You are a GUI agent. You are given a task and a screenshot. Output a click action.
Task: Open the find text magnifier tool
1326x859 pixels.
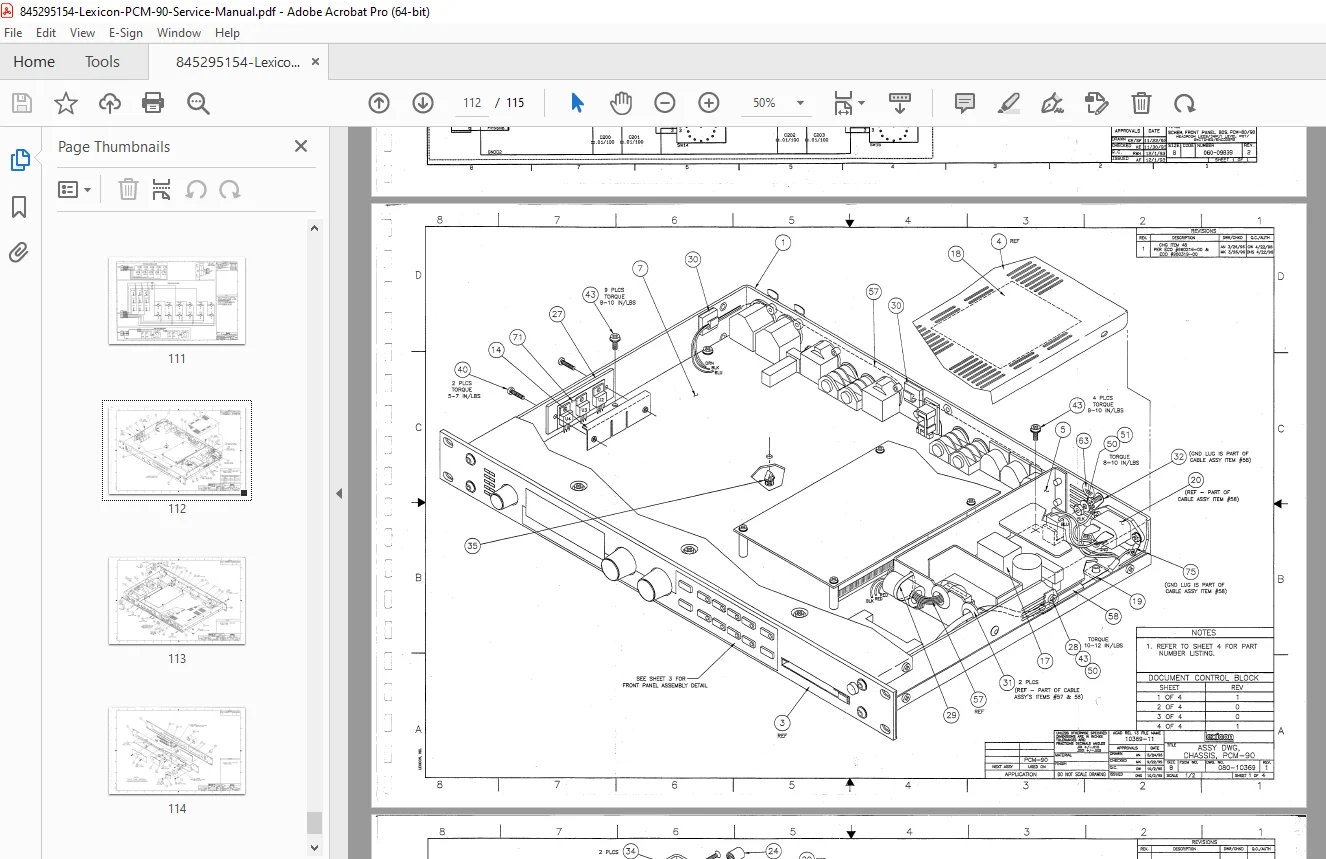[x=197, y=103]
